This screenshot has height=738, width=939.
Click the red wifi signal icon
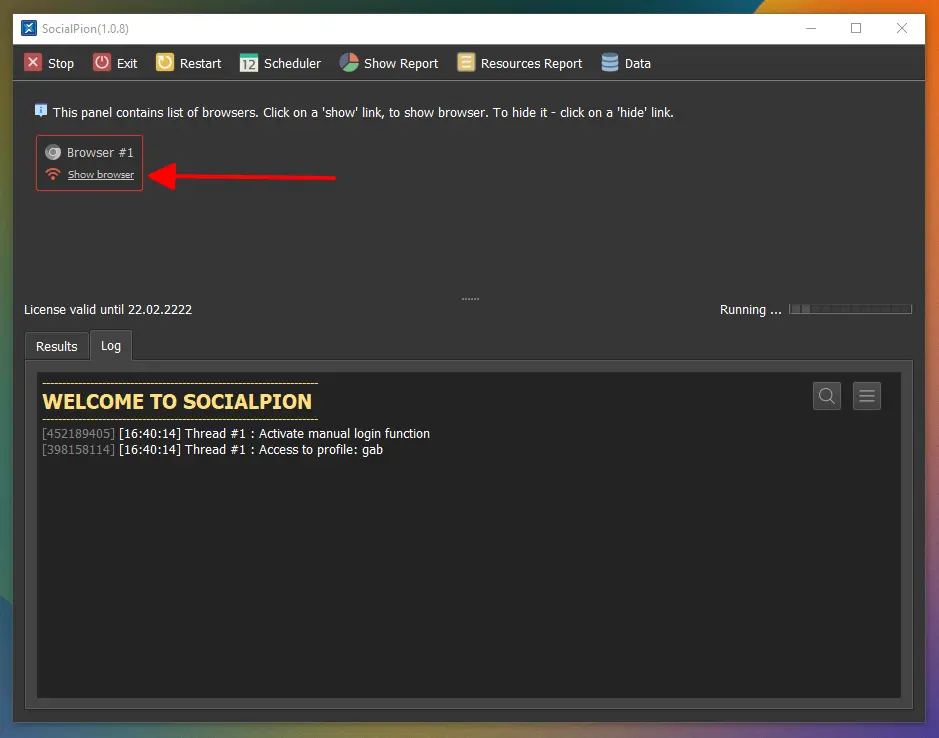[53, 174]
